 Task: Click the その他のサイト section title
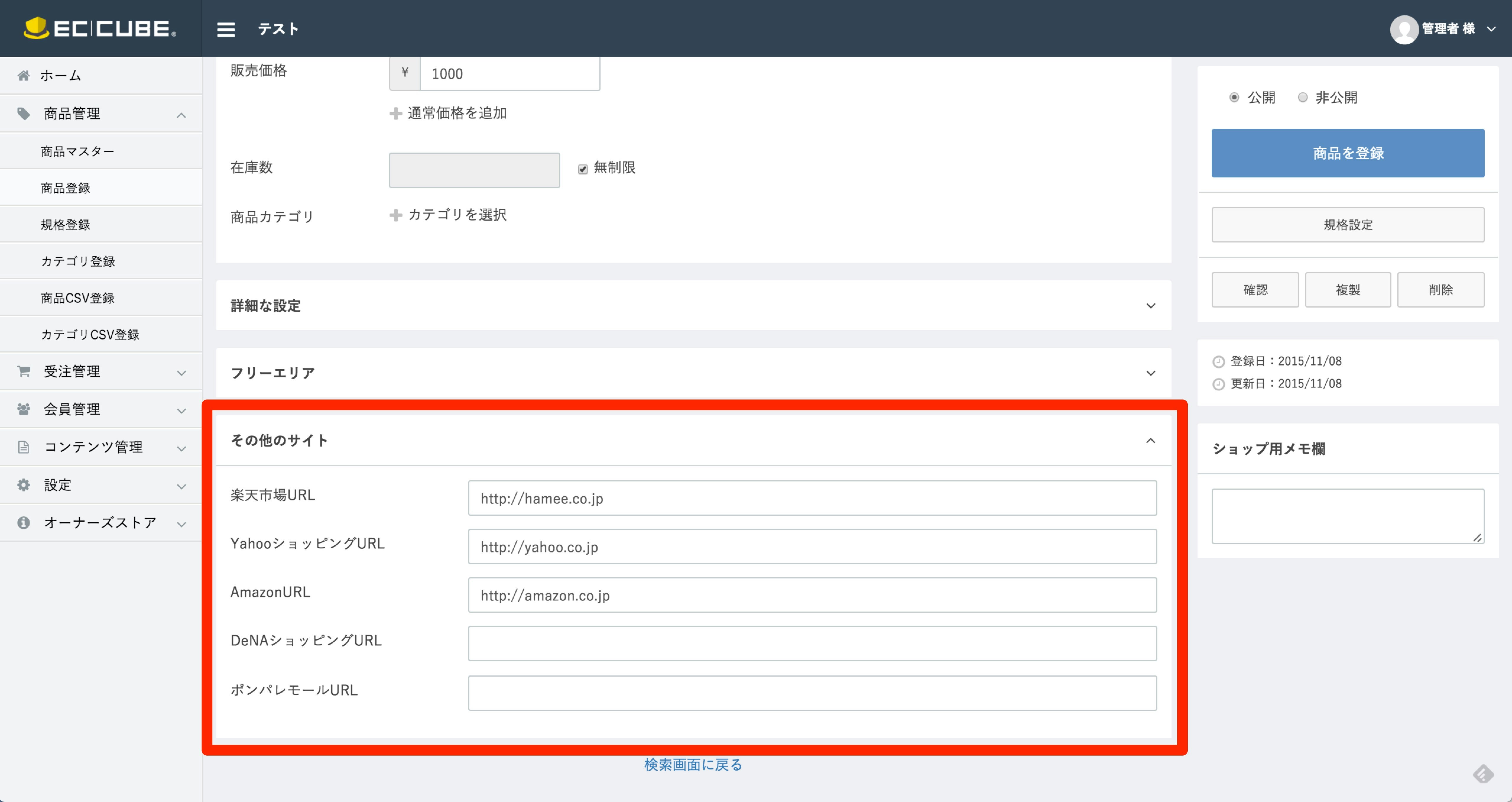pyautogui.click(x=279, y=440)
